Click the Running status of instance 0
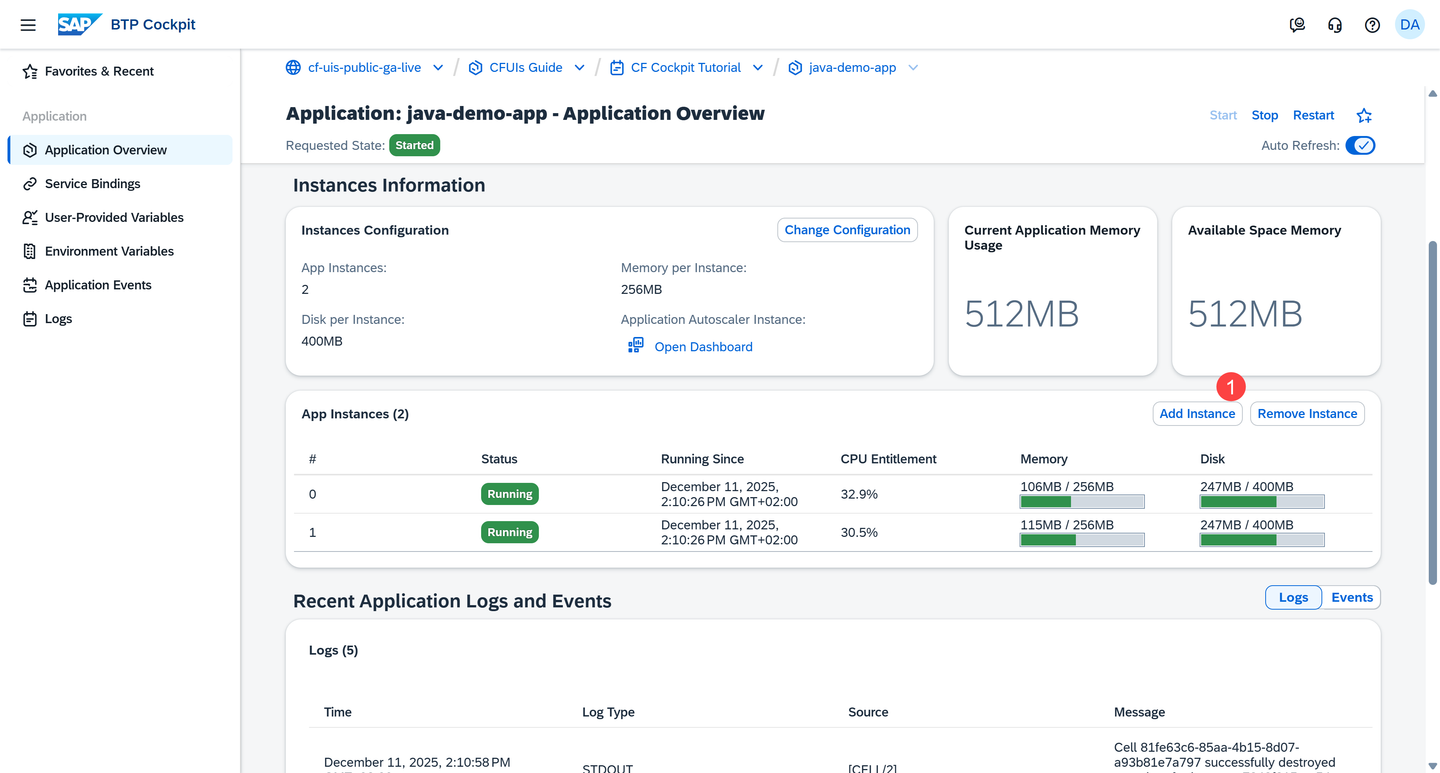This screenshot has height=773, width=1440. [x=510, y=494]
